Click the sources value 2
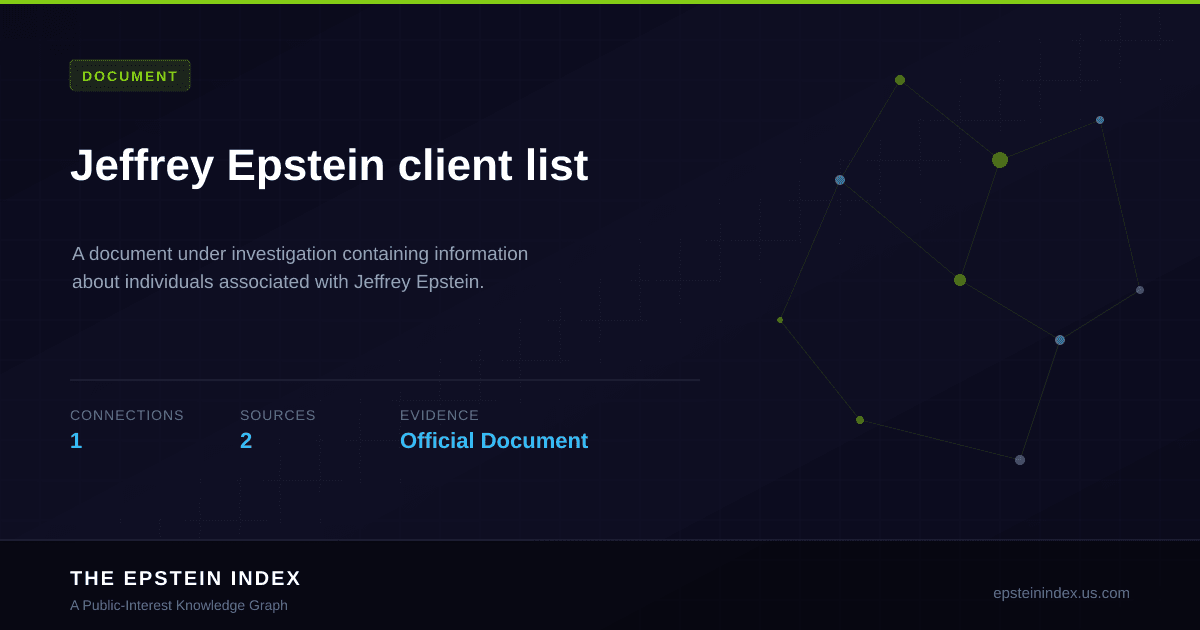The image size is (1200, 630). [246, 441]
